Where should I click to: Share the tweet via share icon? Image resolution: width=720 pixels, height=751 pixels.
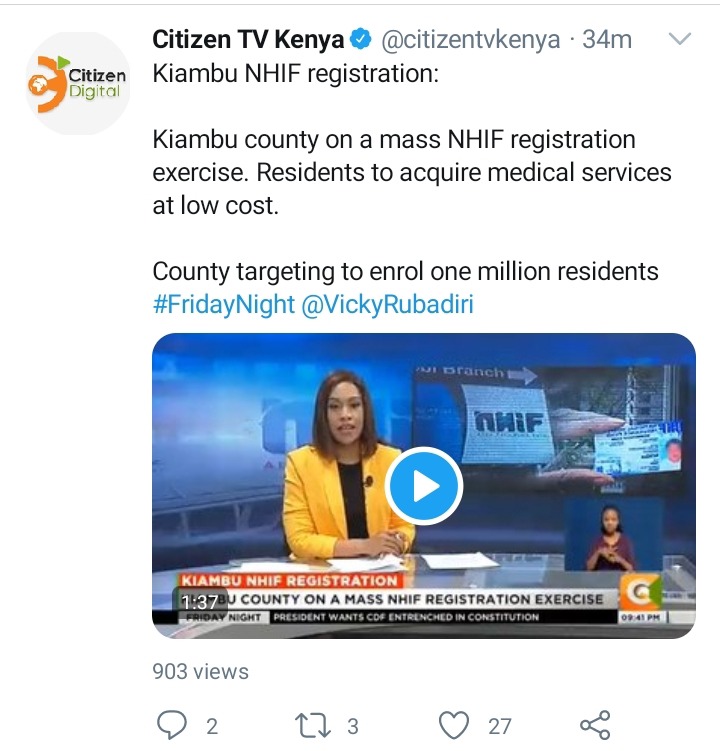coord(595,725)
